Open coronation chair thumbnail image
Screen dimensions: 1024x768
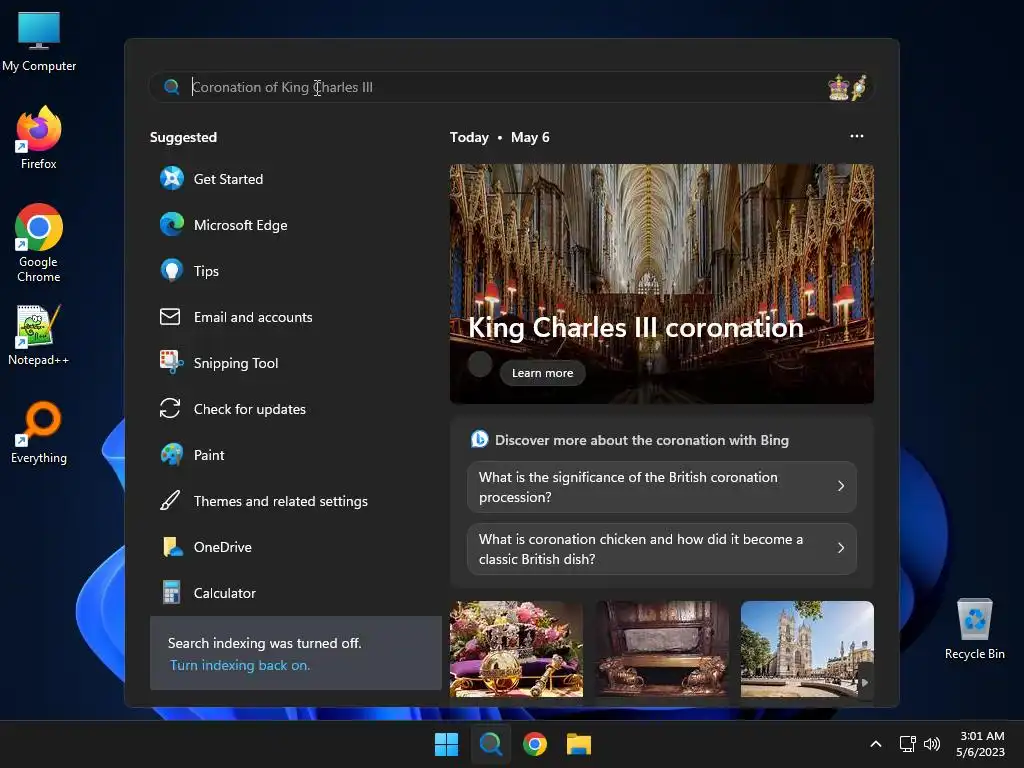click(x=662, y=649)
